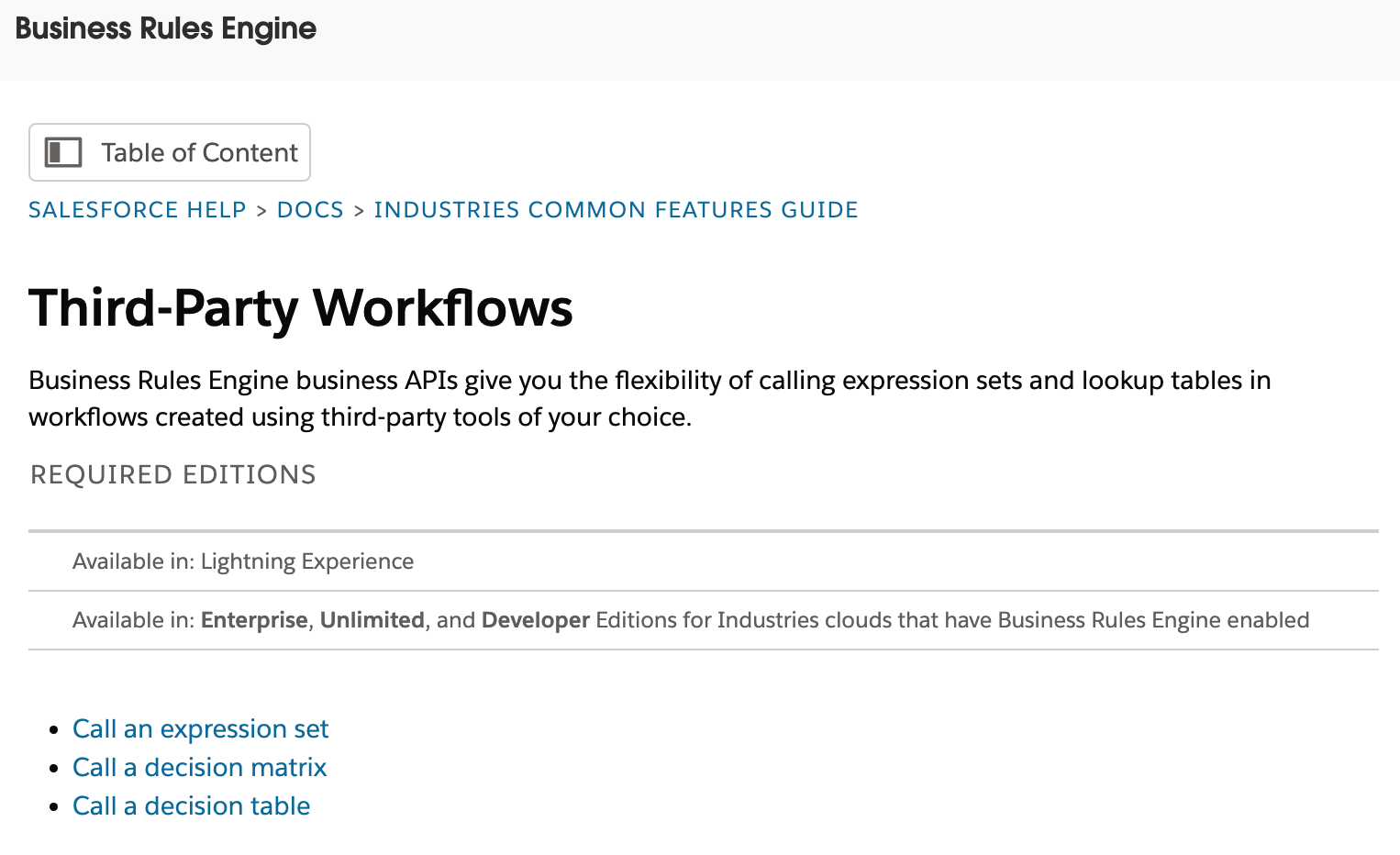Click the Available in Lightning Experience row
This screenshot has height=855, width=1400.
243,561
